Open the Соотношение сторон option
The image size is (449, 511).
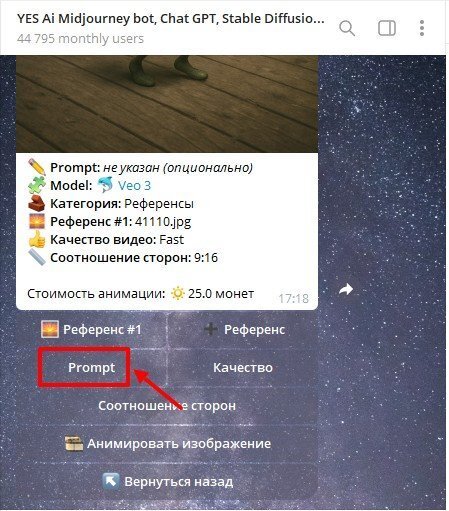(167, 405)
